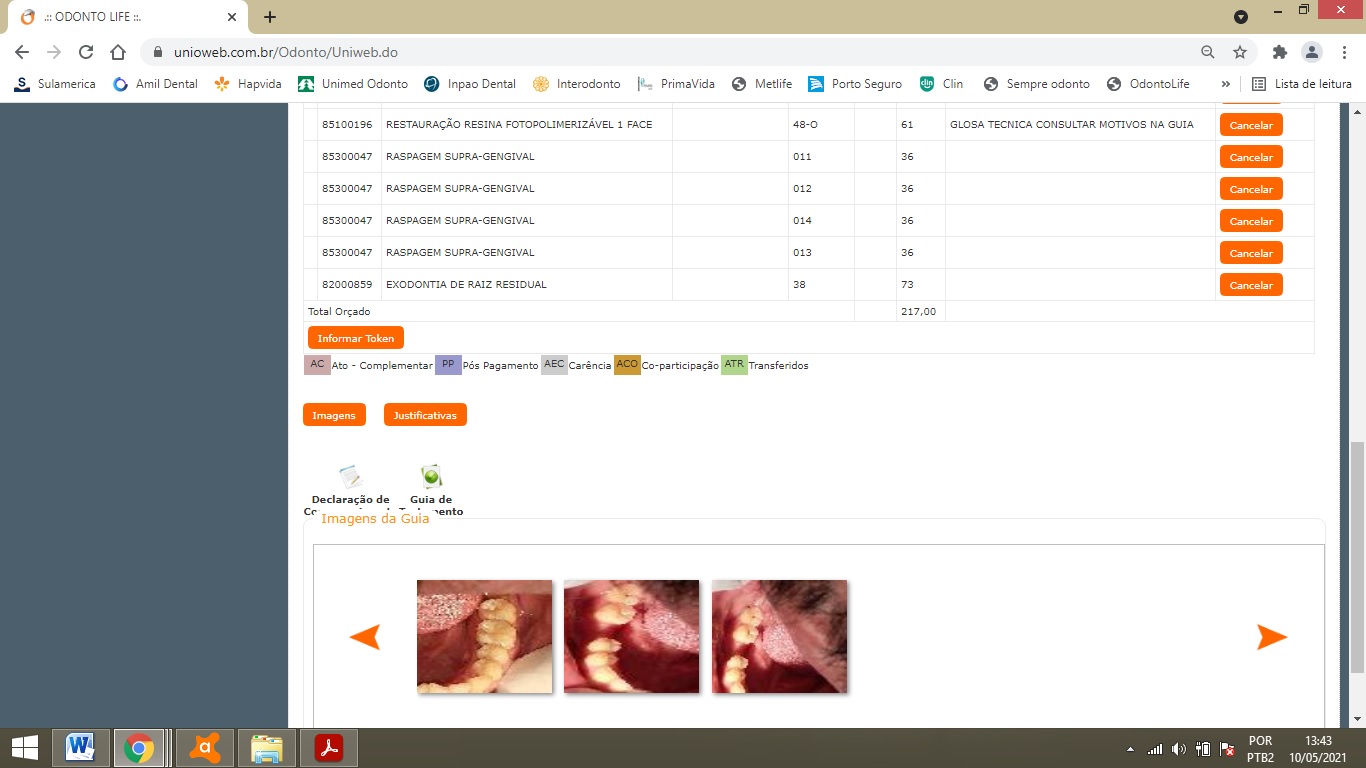
Task: Close the ODONTO LIFE tab
Action: (232, 17)
